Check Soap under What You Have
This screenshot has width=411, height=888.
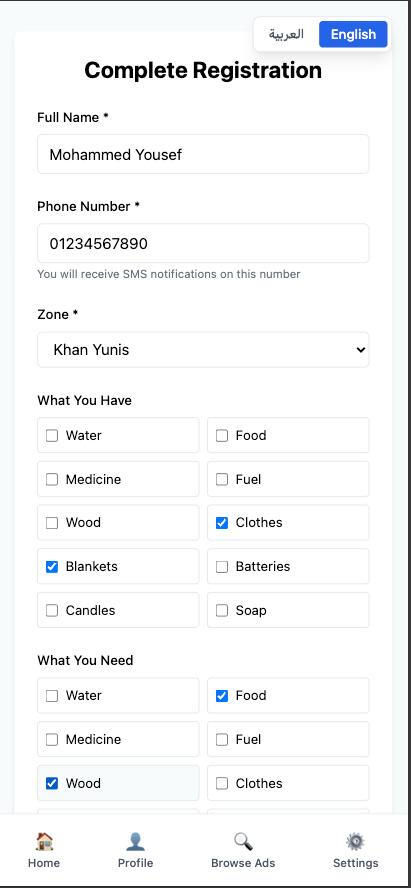pos(222,610)
